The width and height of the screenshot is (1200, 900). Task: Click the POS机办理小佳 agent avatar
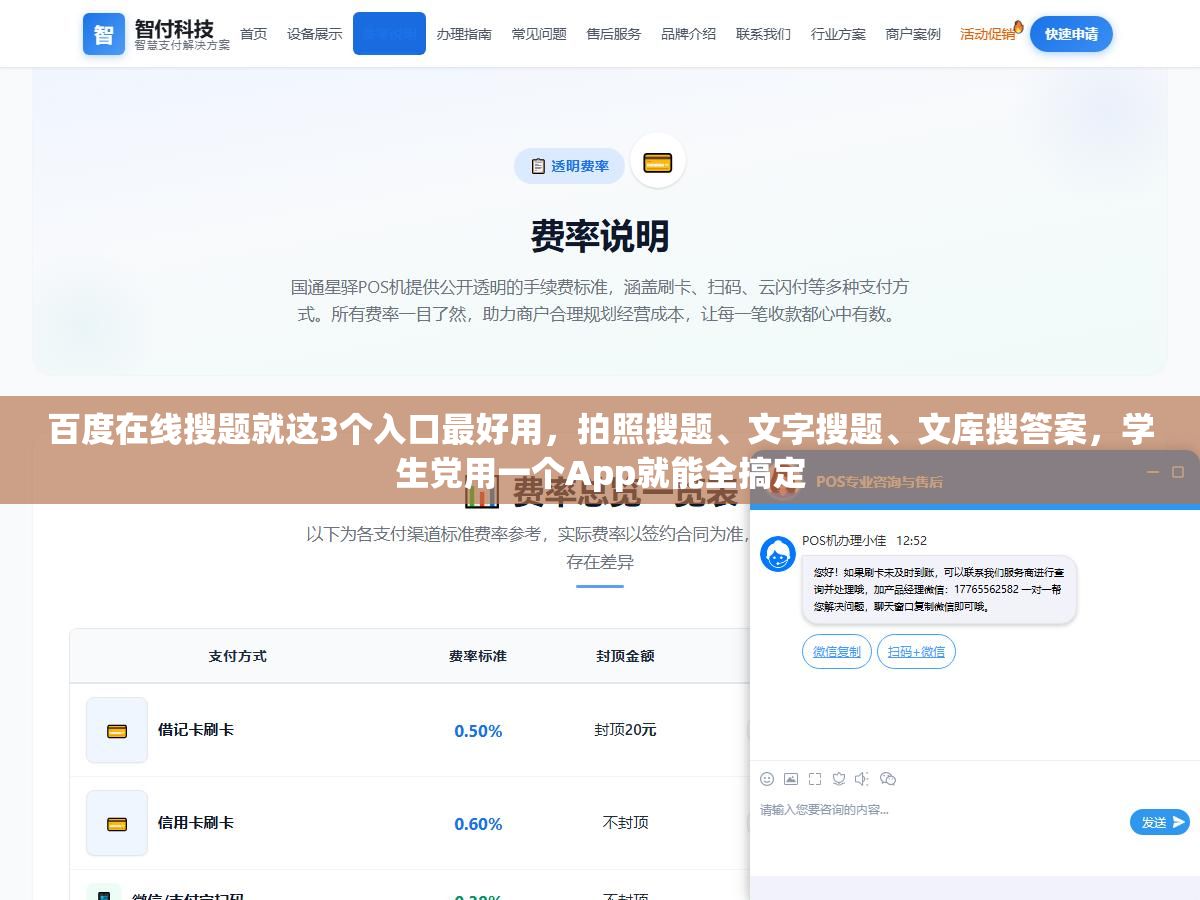coord(778,554)
